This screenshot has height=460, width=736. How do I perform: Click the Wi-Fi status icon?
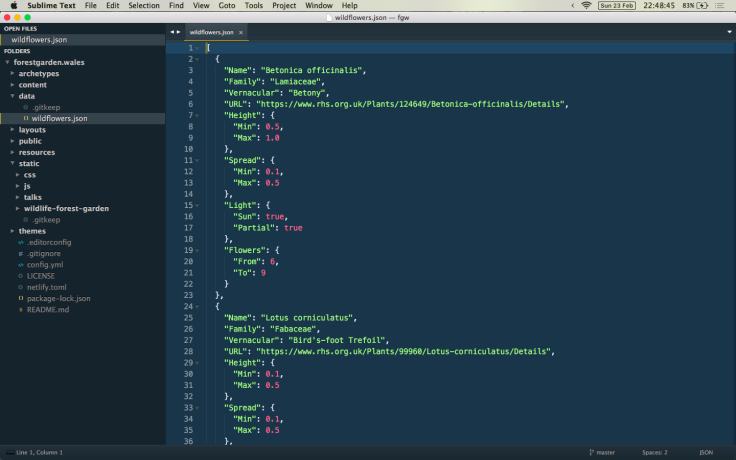[x=586, y=6]
